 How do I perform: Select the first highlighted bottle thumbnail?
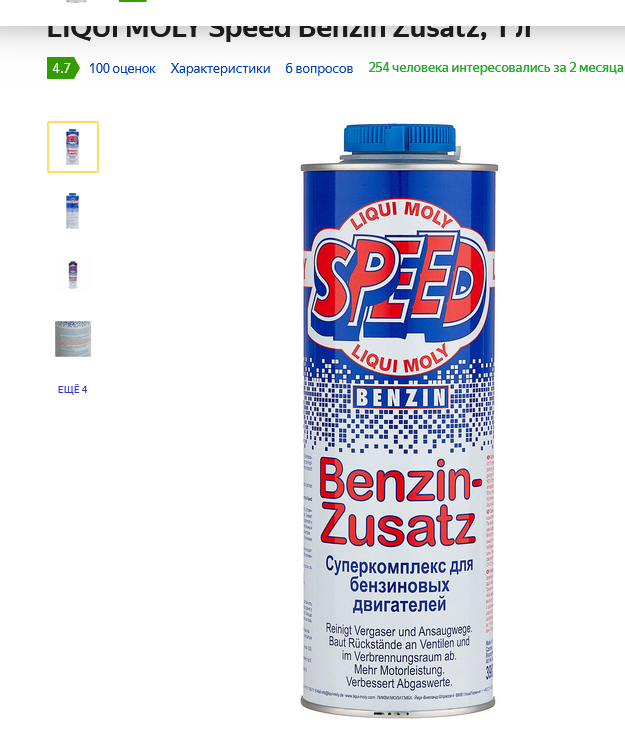(73, 147)
